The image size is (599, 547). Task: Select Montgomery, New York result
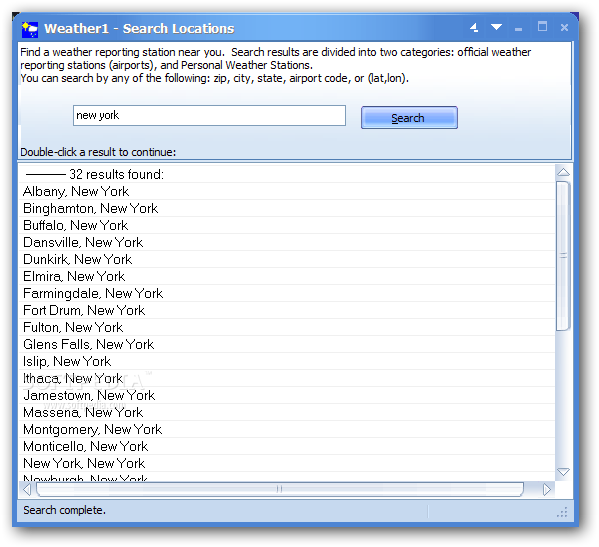pos(287,429)
